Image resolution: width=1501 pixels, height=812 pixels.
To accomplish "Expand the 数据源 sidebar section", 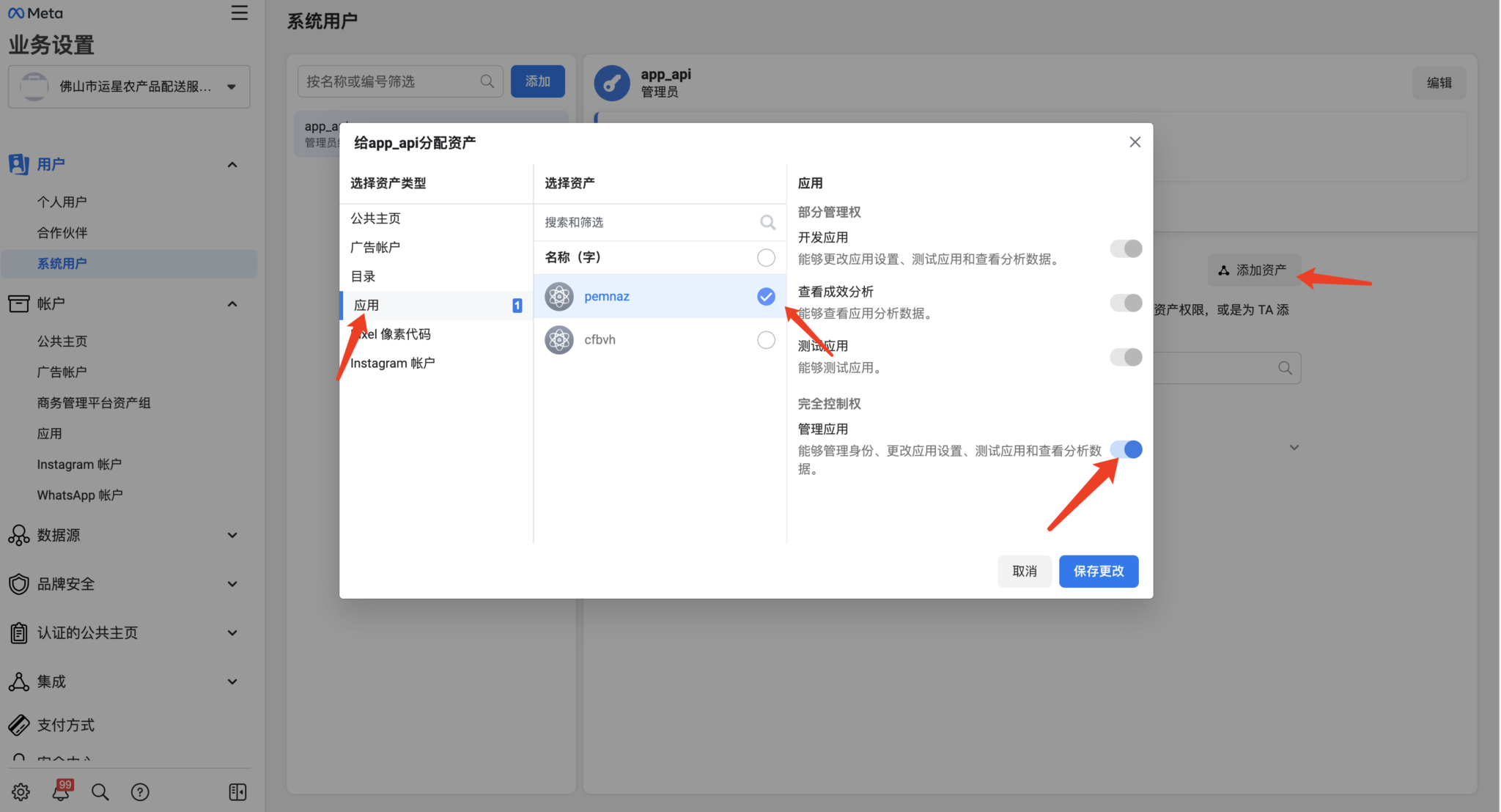I will click(232, 536).
